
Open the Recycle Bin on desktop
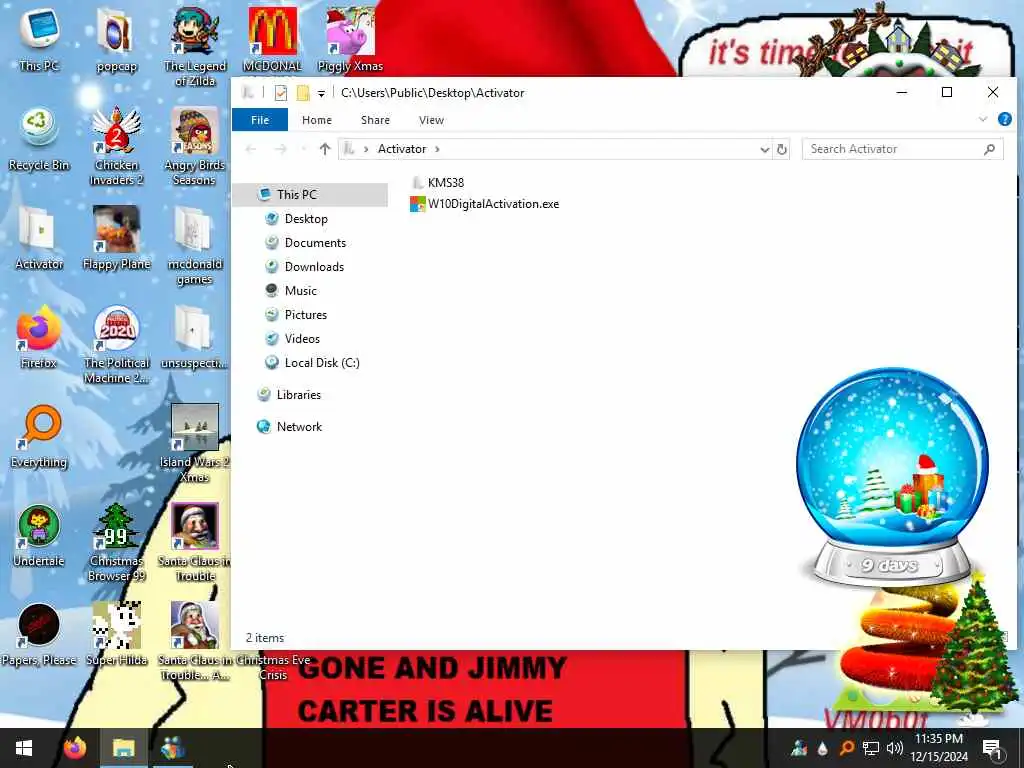39,139
